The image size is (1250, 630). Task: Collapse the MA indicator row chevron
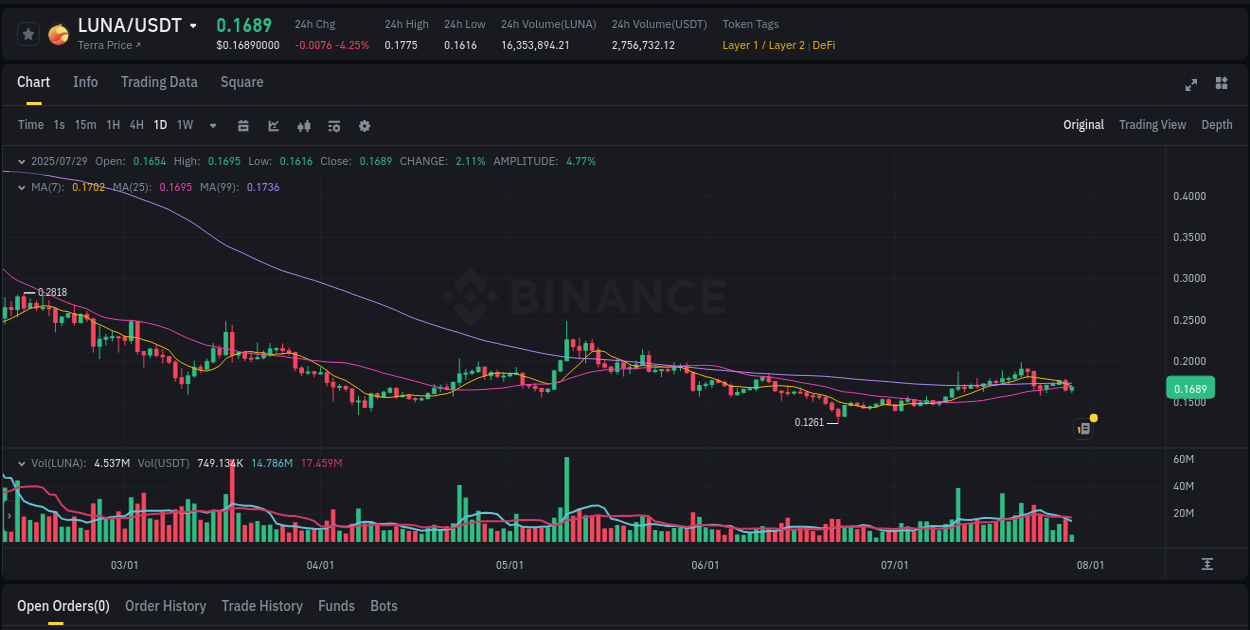[x=21, y=187]
